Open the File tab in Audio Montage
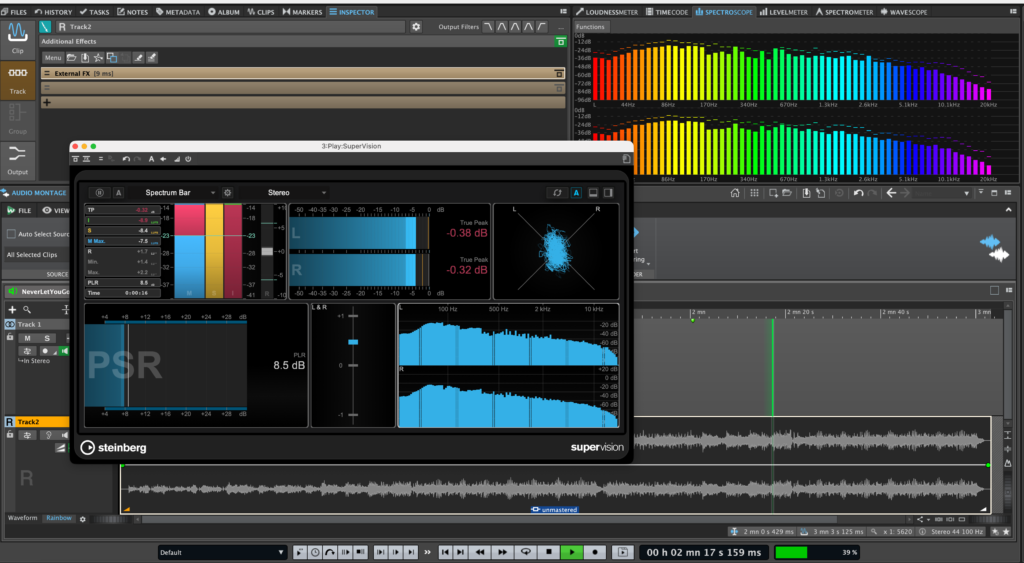The image size is (1024, 563). [19, 210]
